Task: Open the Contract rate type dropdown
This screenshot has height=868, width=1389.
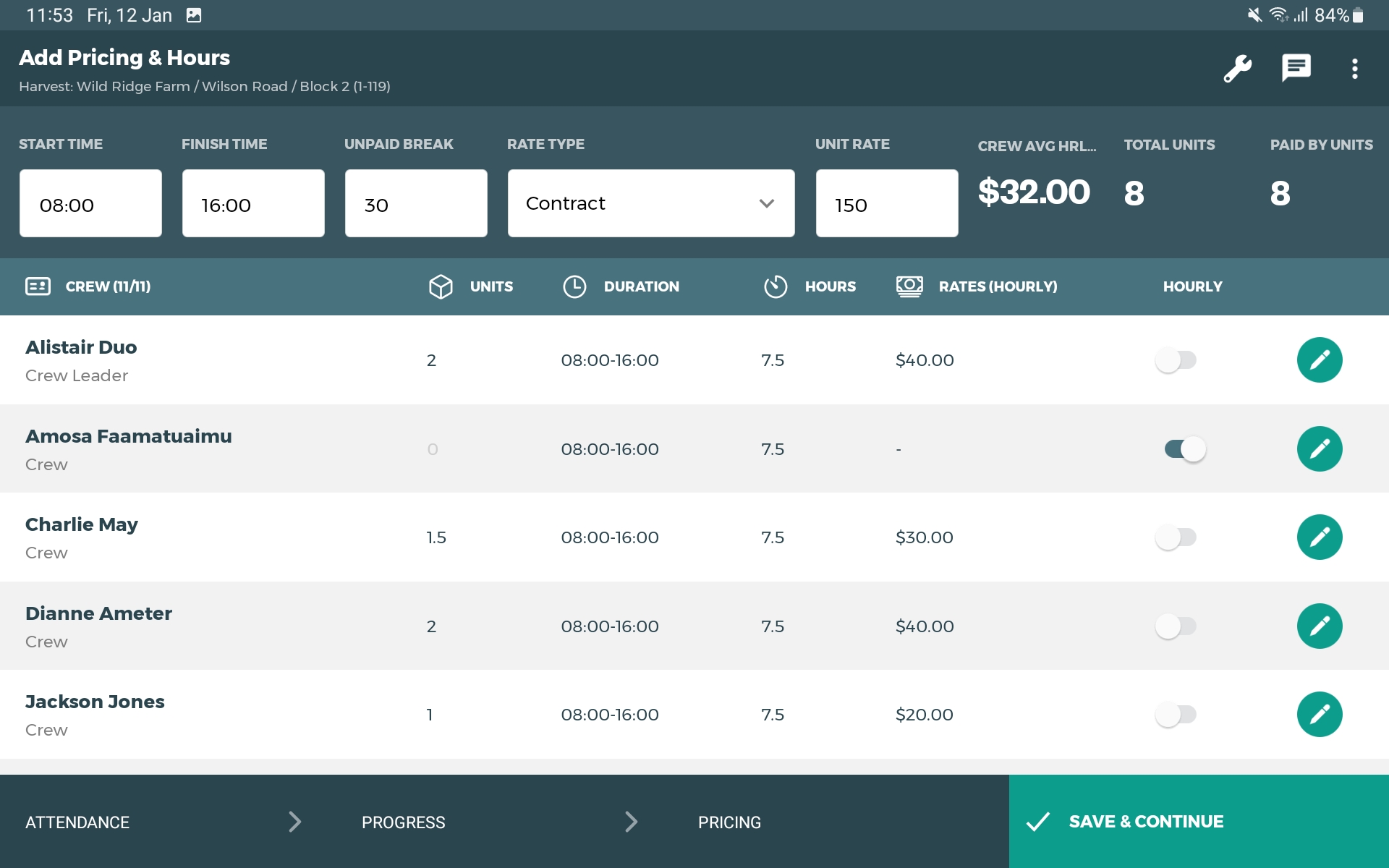Action: 650,203
